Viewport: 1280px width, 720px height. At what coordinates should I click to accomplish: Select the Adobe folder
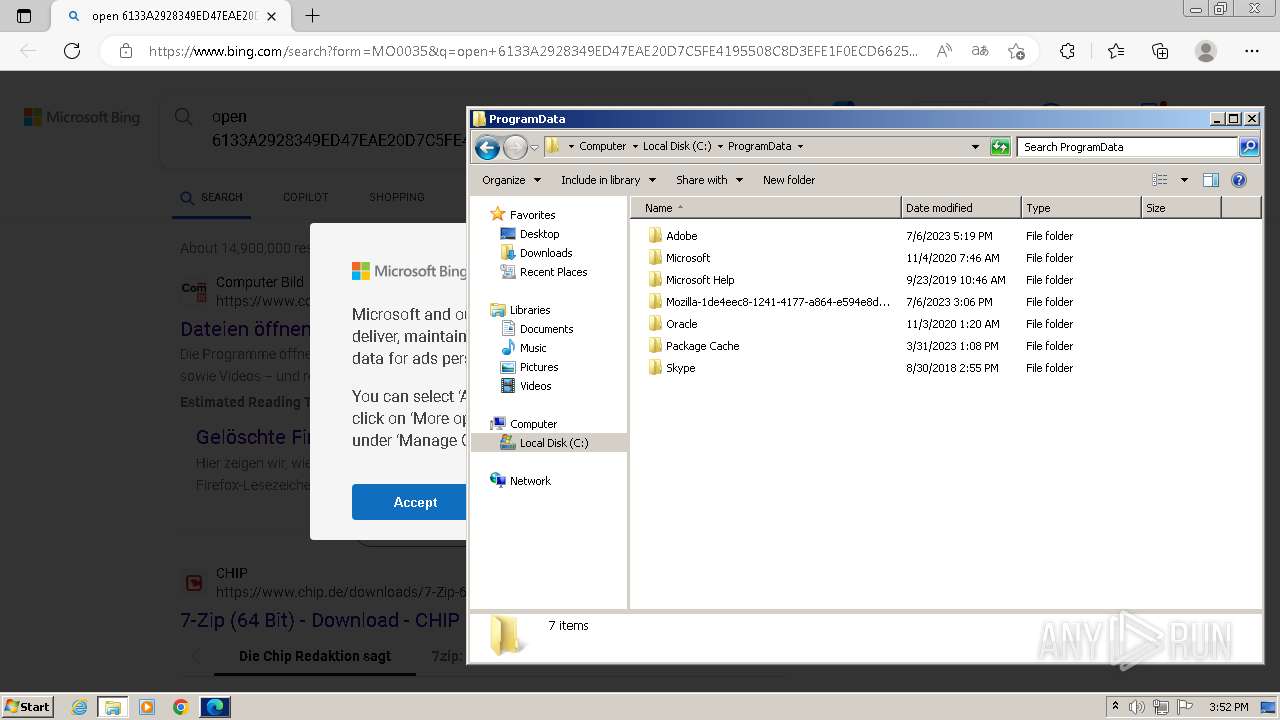[681, 236]
